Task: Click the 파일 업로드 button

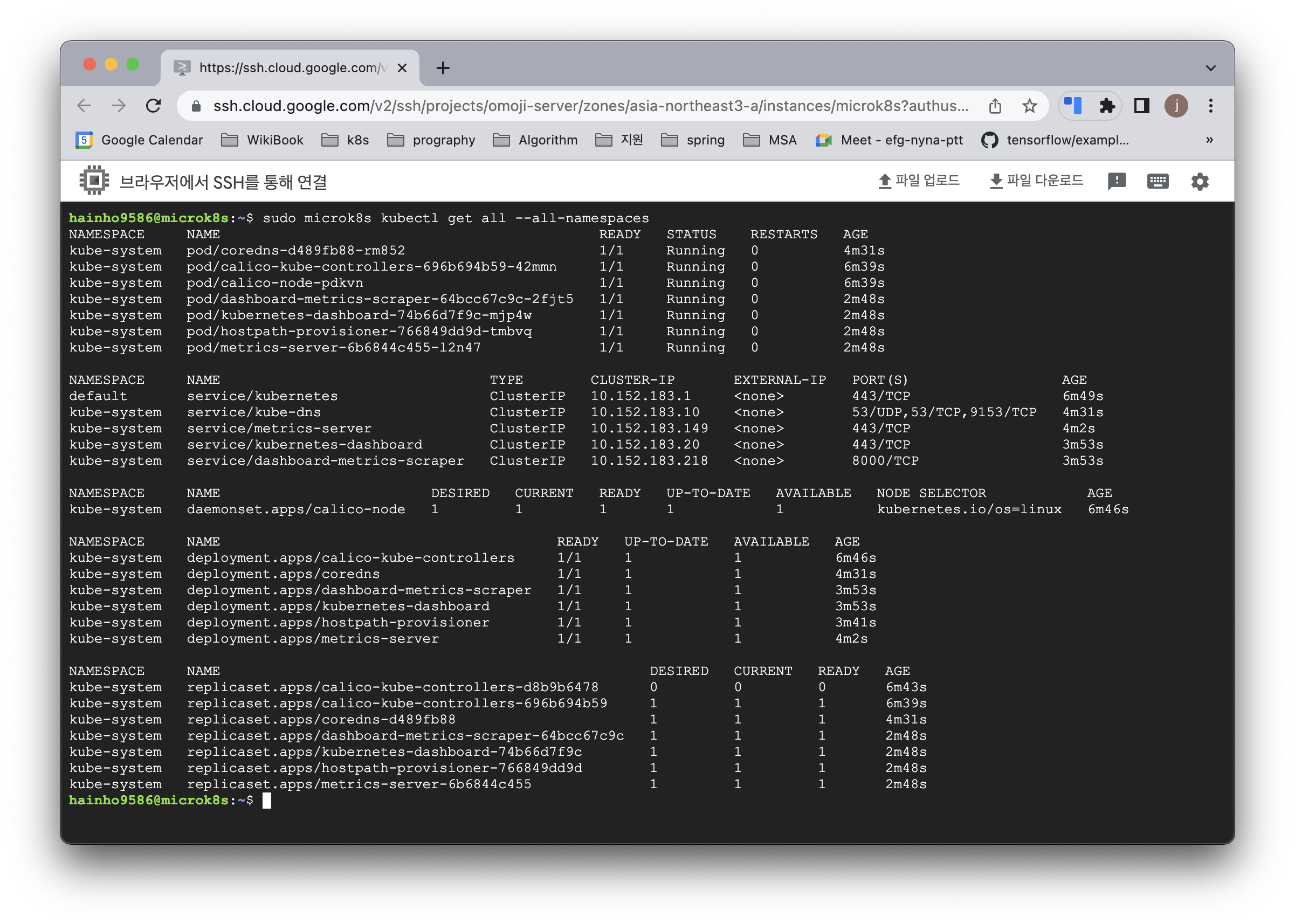Action: 918,181
